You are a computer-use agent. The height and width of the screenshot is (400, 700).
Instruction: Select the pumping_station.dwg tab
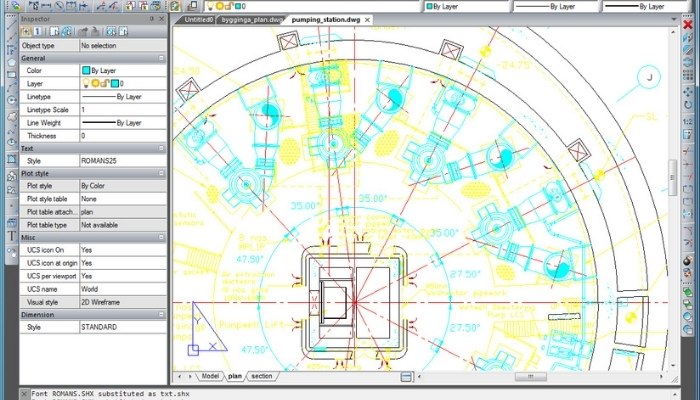tap(324, 20)
